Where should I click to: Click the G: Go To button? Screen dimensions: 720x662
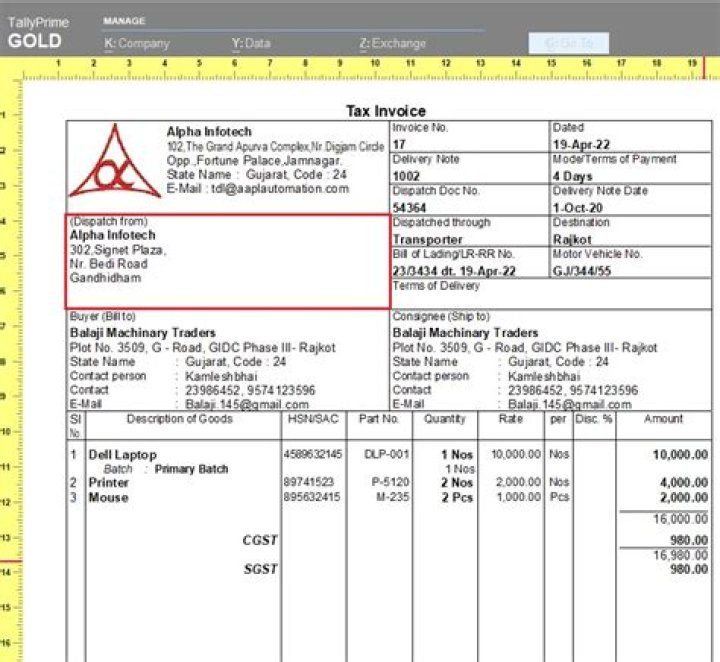click(568, 43)
